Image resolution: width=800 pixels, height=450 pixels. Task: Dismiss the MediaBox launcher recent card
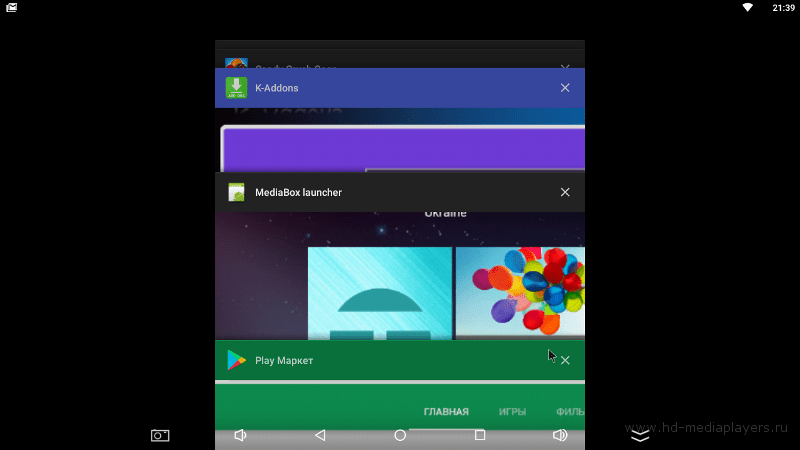tap(565, 192)
